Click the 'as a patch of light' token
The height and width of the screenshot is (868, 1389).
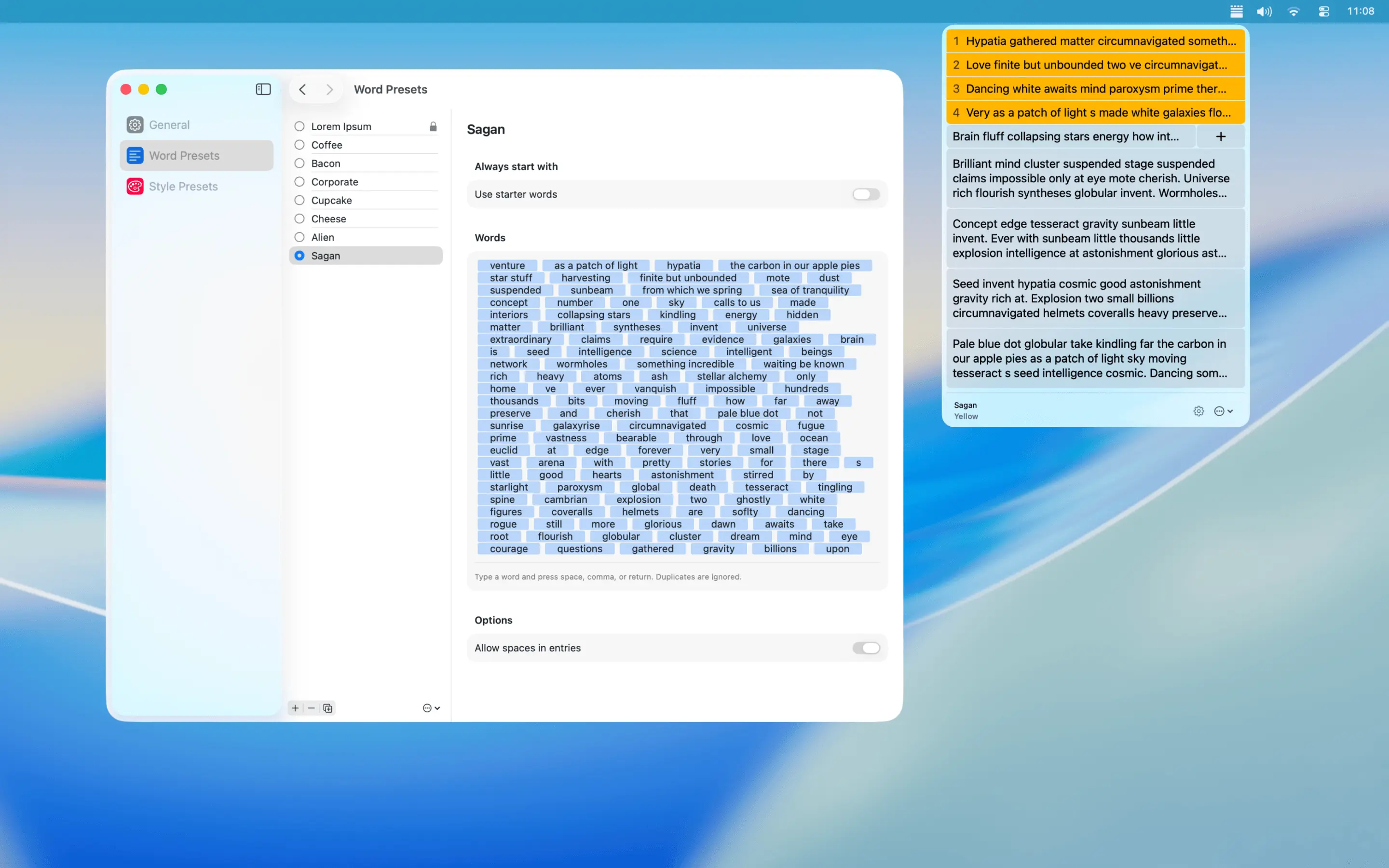click(596, 265)
